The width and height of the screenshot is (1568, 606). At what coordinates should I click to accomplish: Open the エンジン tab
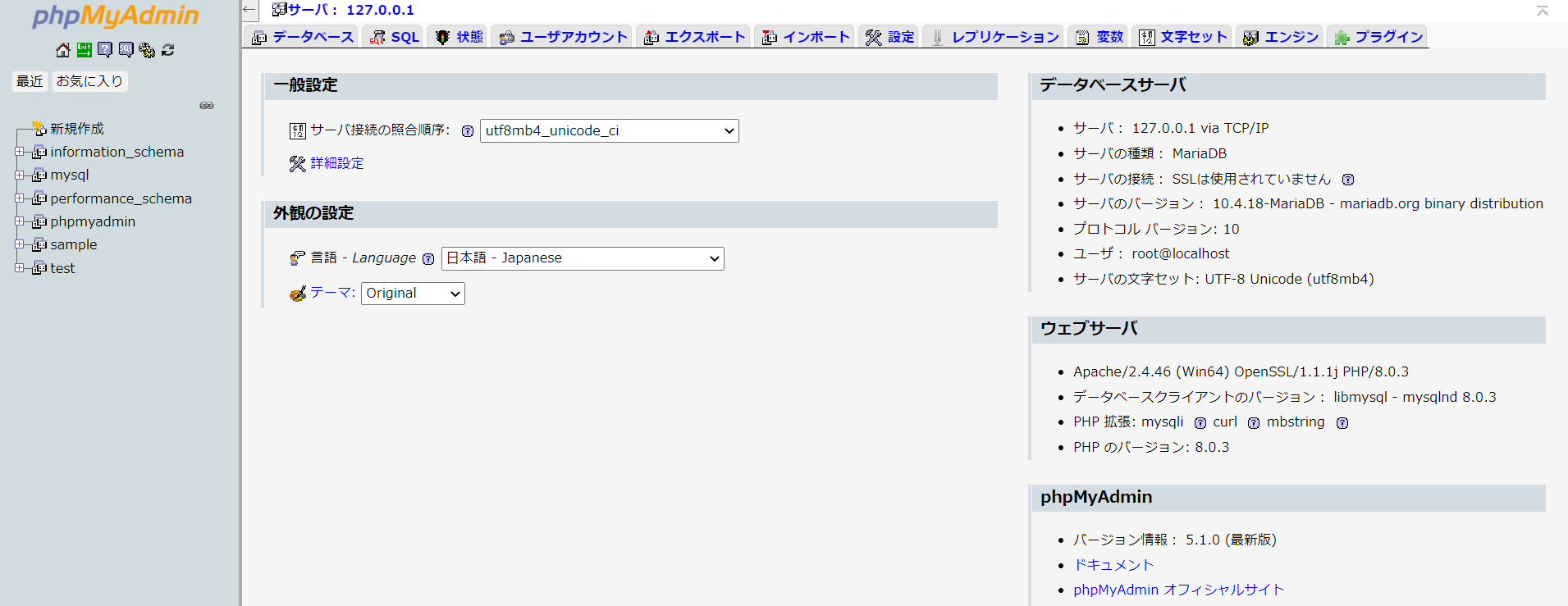click(1280, 37)
